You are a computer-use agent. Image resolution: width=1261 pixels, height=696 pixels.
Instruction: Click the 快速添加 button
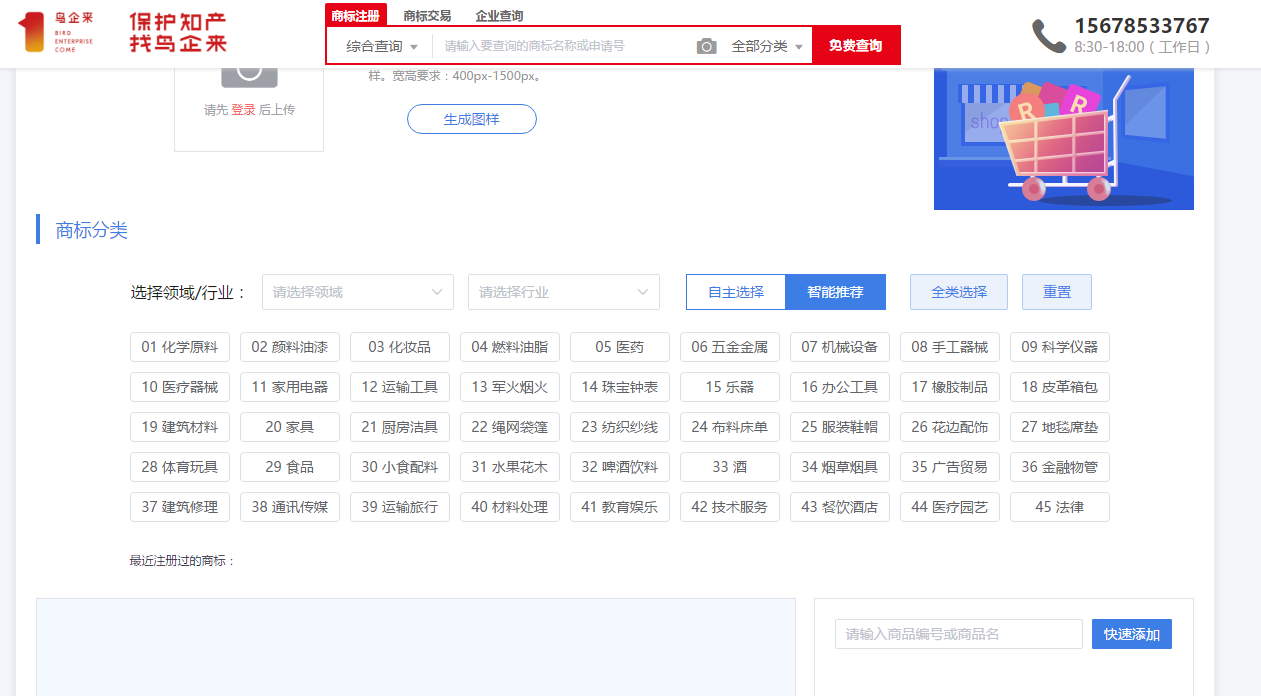1132,634
